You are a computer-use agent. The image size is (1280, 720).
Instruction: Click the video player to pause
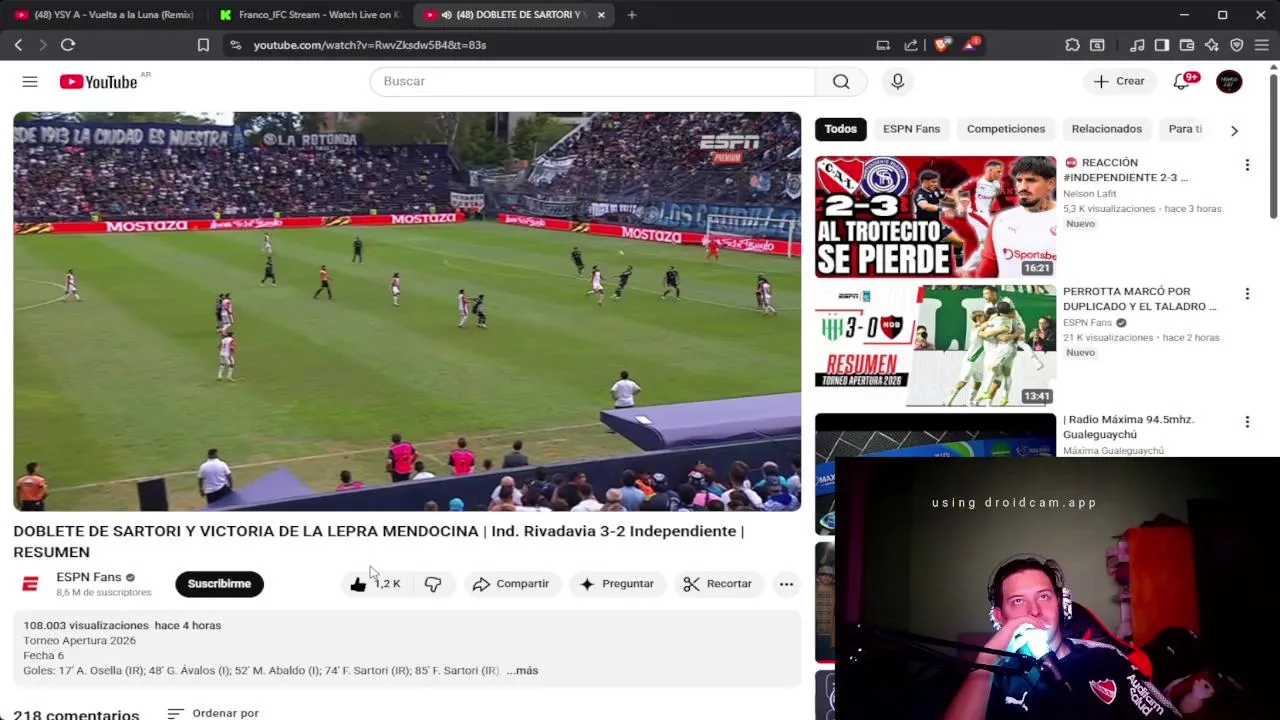(x=407, y=311)
